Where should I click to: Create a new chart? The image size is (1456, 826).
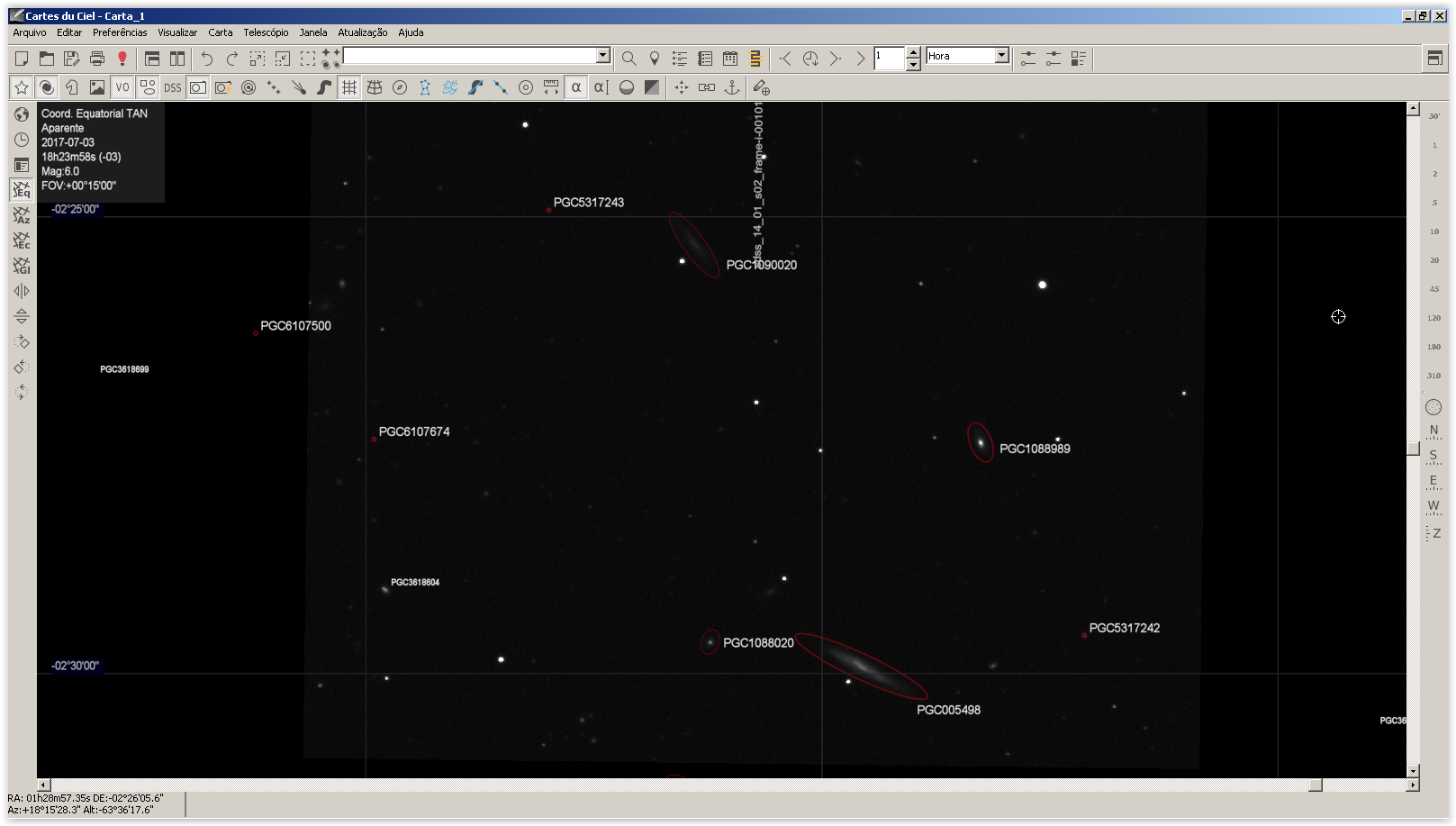[22, 59]
